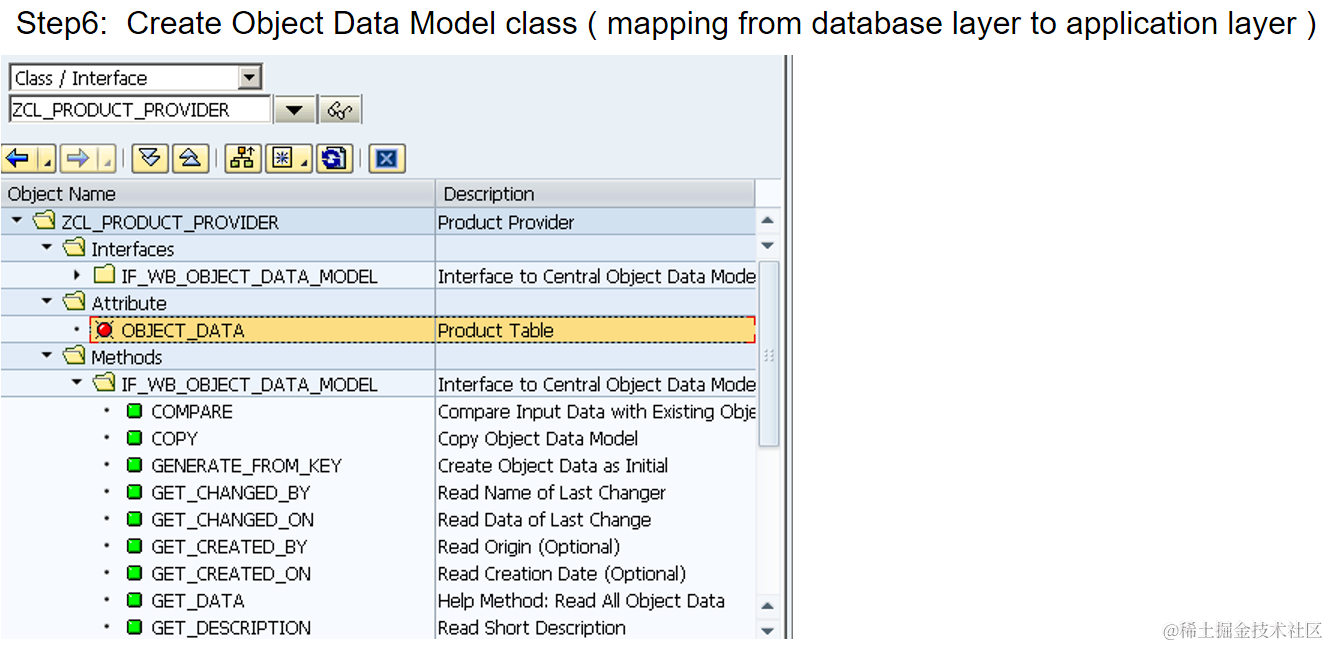Image resolution: width=1329 pixels, height=647 pixels.
Task: Click the scroll down arrow at list bottom
Action: (768, 630)
